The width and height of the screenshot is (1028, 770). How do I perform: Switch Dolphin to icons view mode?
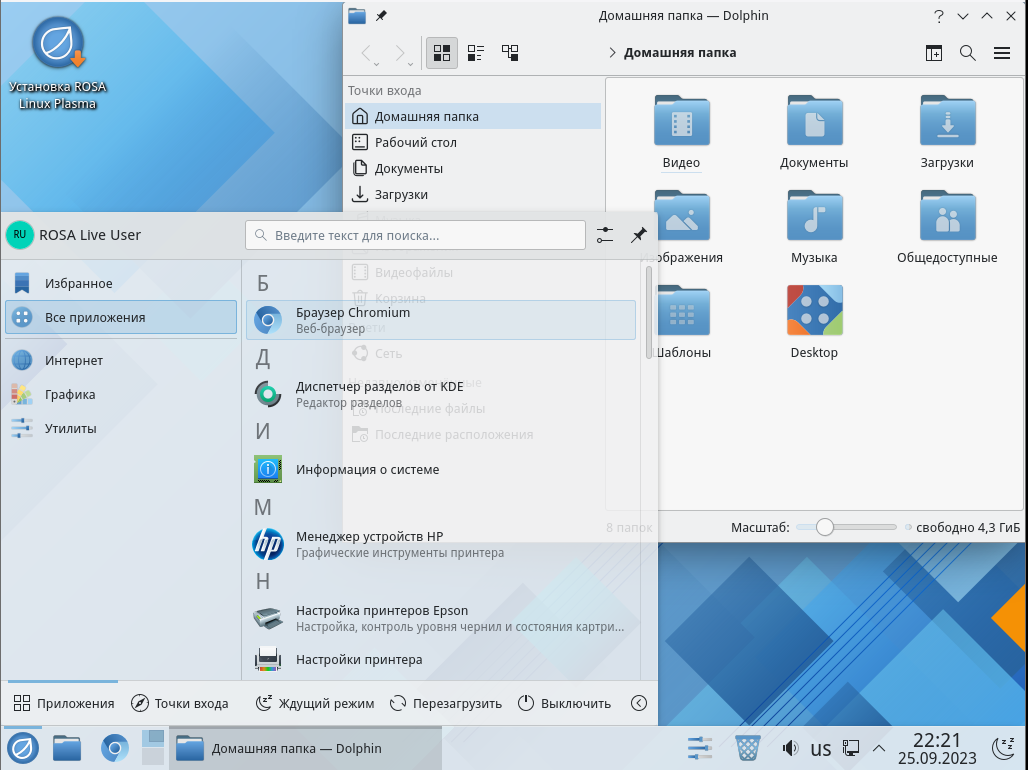442,53
